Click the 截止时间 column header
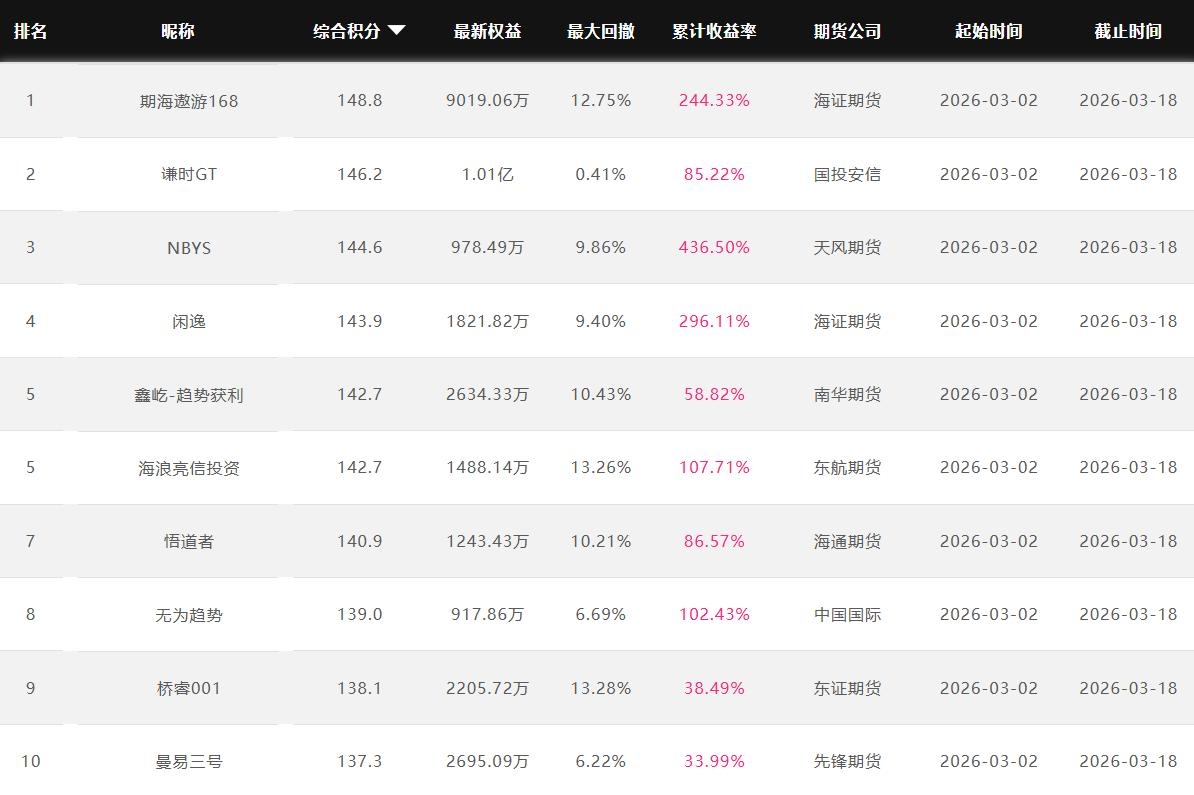 [x=1127, y=31]
